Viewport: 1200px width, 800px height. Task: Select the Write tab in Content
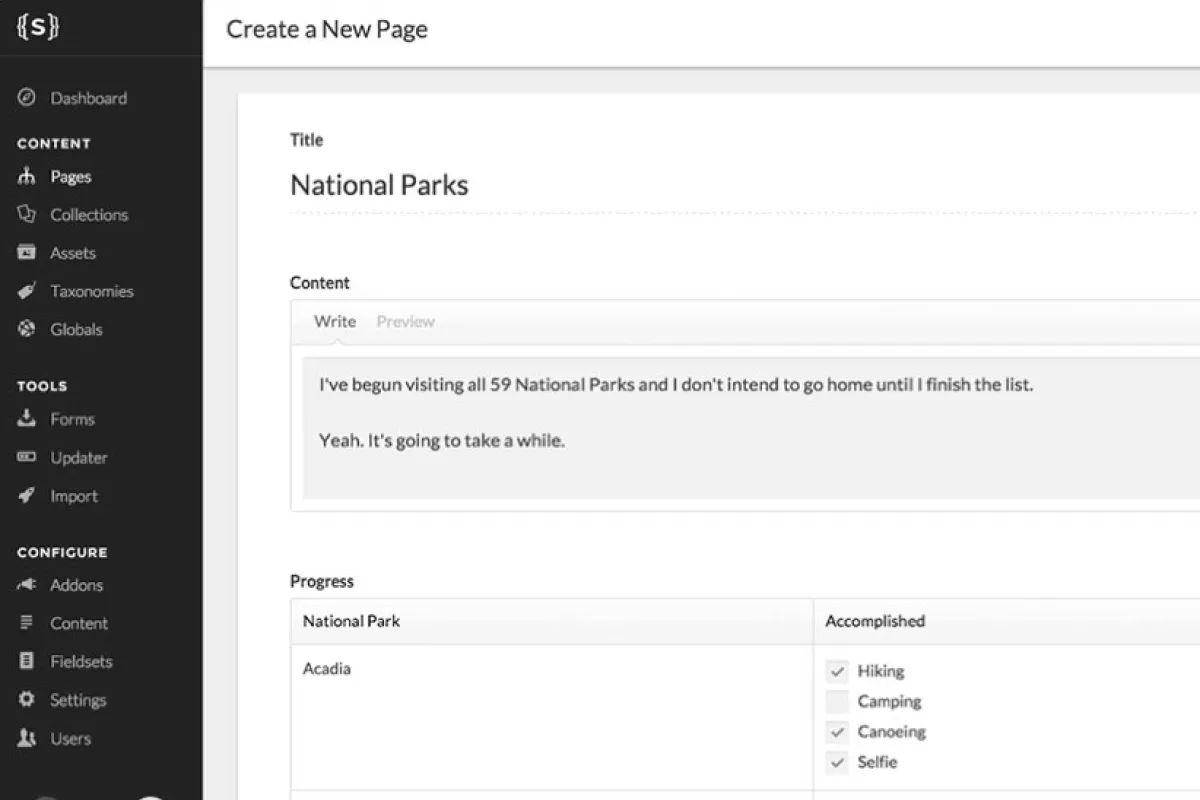tap(334, 322)
